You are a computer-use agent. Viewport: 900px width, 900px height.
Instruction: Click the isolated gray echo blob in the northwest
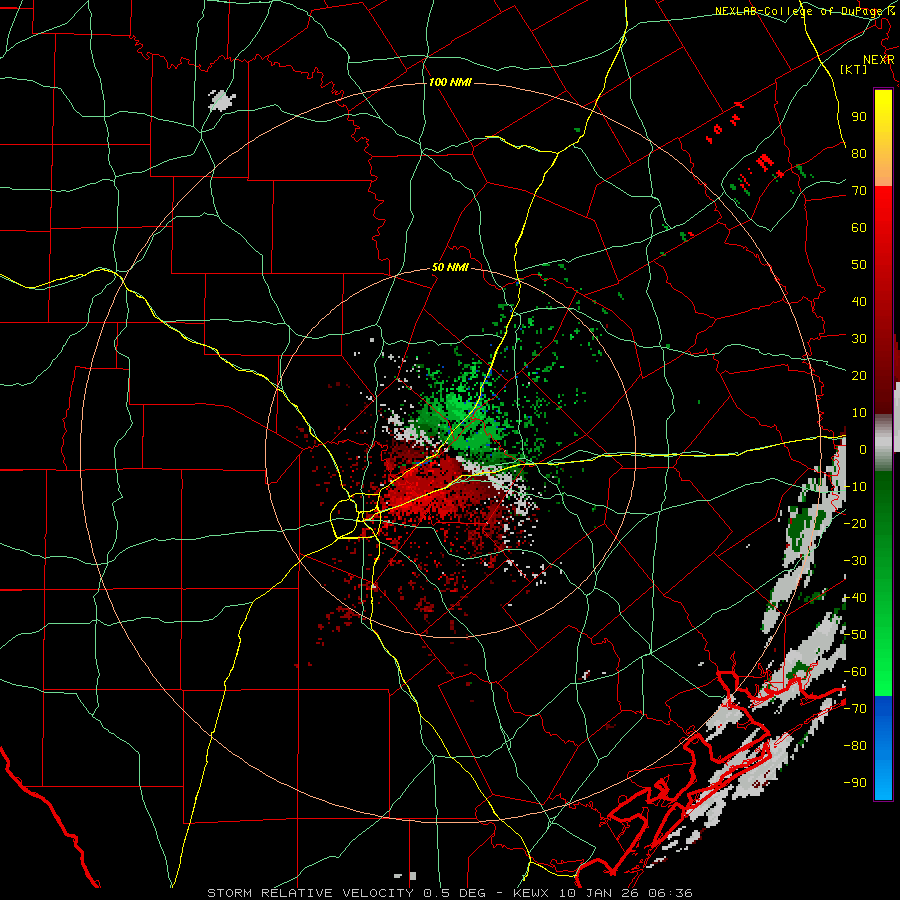[x=222, y=100]
